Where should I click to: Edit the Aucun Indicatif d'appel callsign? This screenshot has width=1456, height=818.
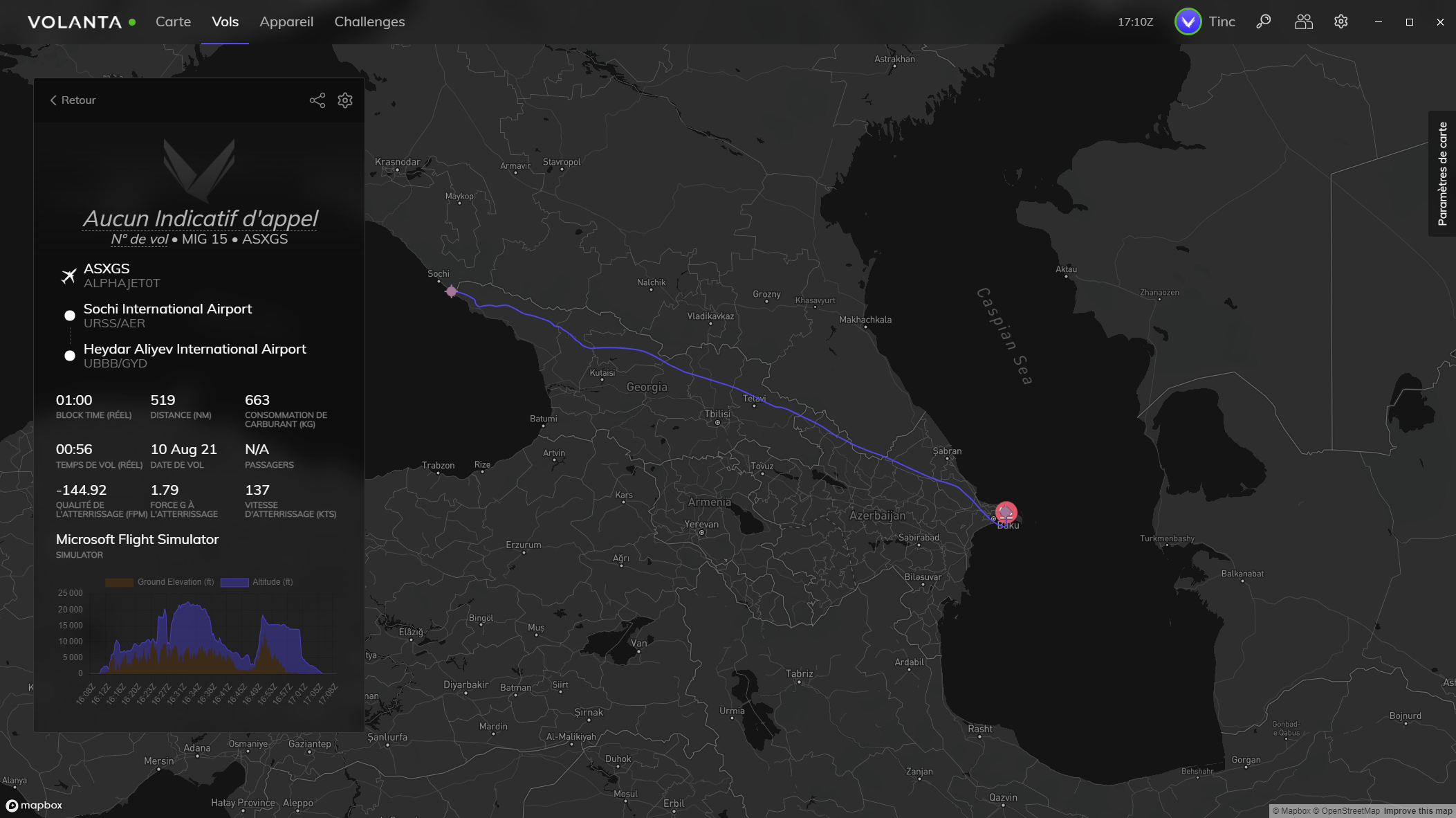tap(200, 218)
